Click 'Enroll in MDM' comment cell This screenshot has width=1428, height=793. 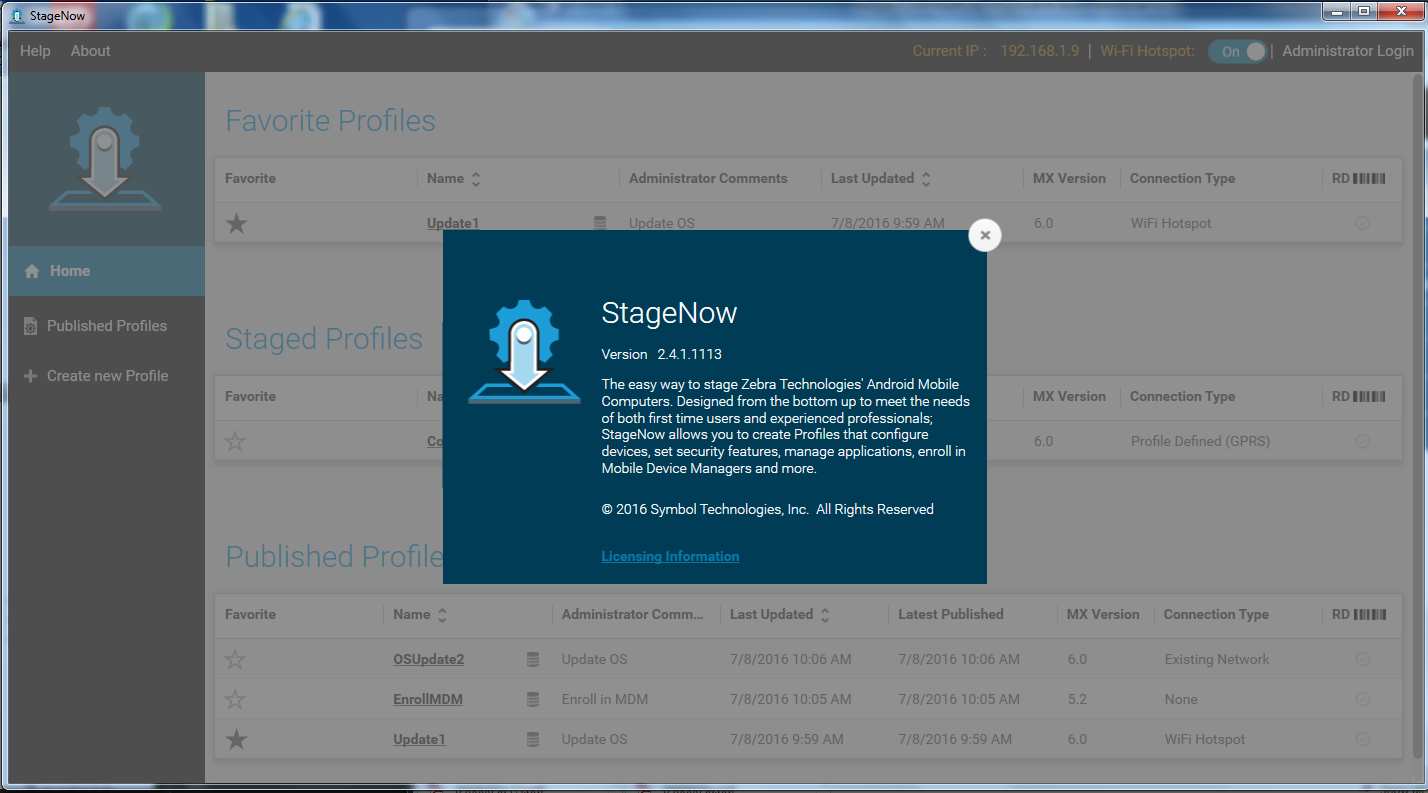605,699
